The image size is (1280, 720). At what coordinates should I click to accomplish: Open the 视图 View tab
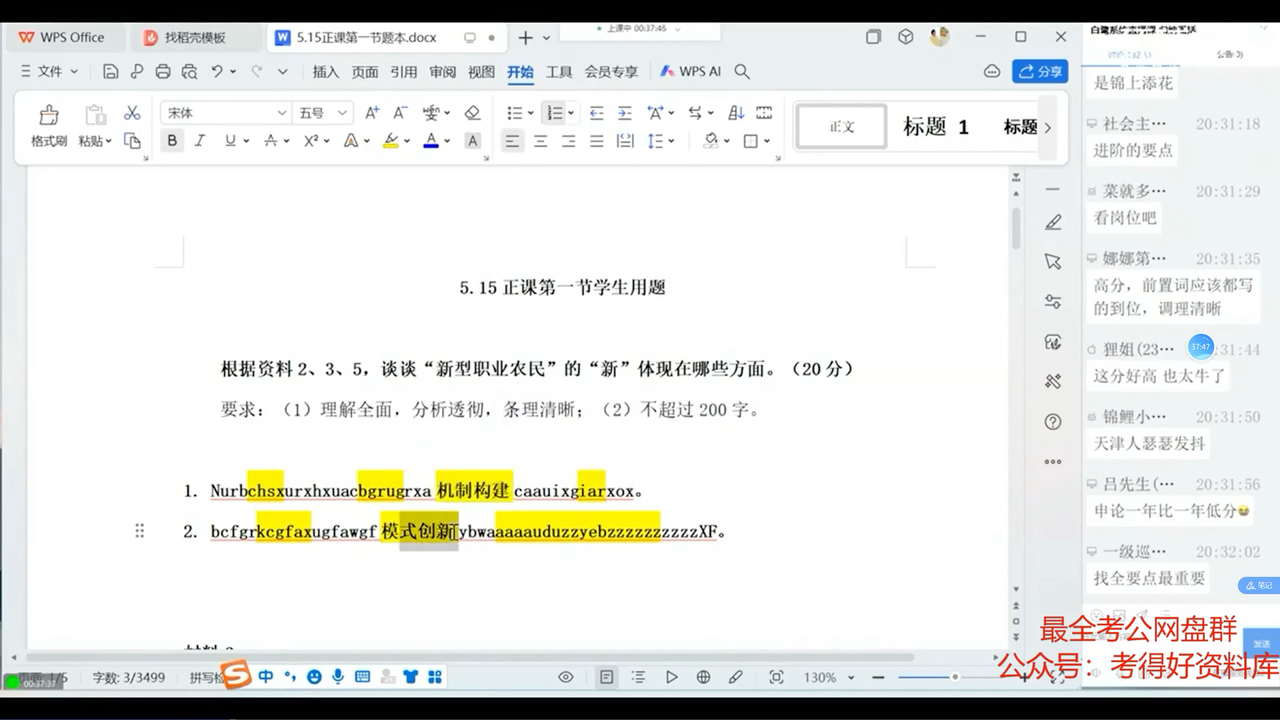(482, 72)
